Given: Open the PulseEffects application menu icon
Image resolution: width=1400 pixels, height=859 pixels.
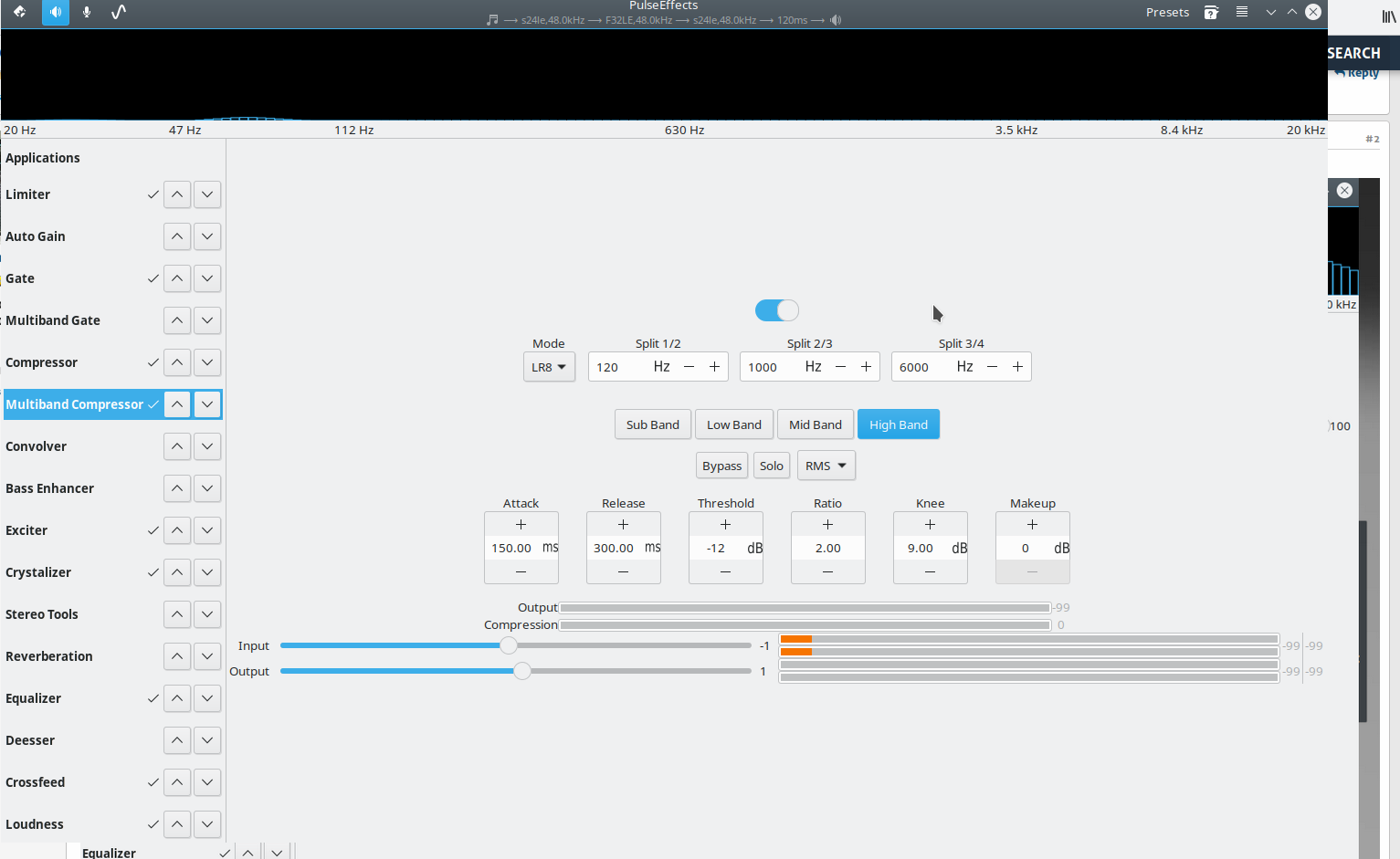Looking at the screenshot, I should point(19,12).
